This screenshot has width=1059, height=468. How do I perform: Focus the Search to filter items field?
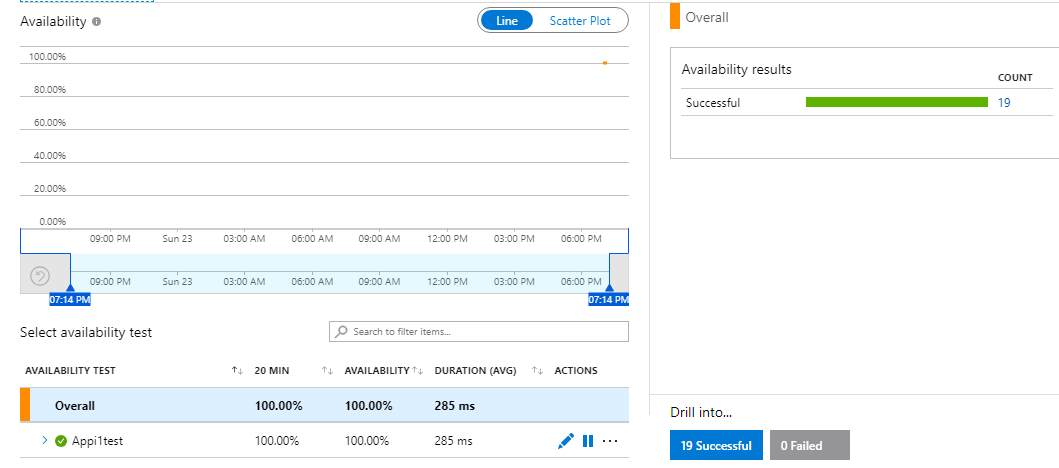486,331
